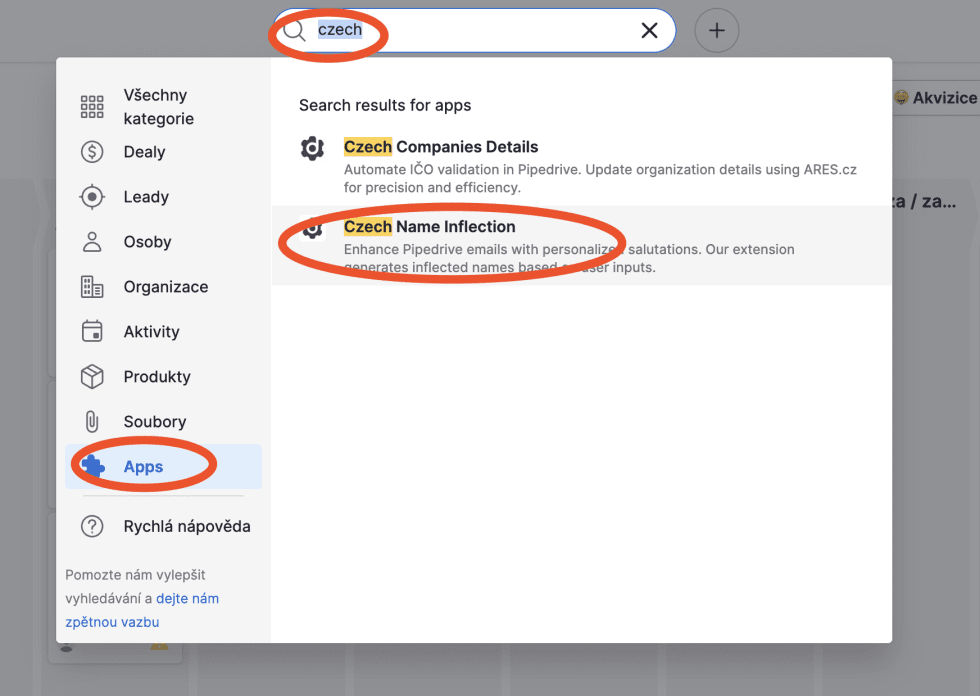Image resolution: width=980 pixels, height=696 pixels.
Task: Click the plus quick-add button
Action: click(x=717, y=31)
